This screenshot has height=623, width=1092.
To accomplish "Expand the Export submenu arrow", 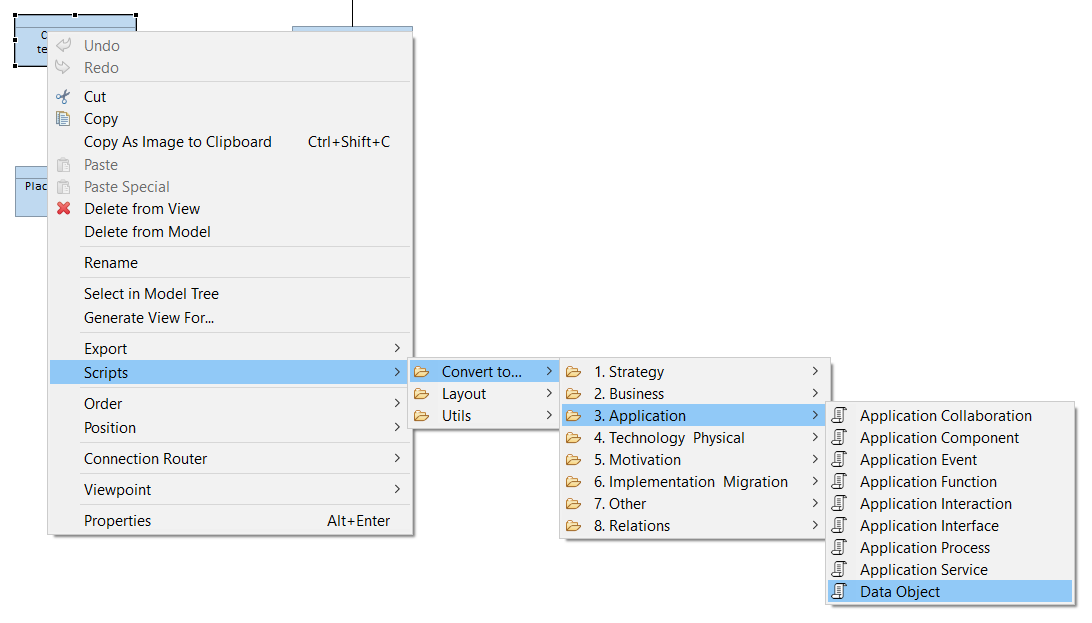I will click(397, 348).
